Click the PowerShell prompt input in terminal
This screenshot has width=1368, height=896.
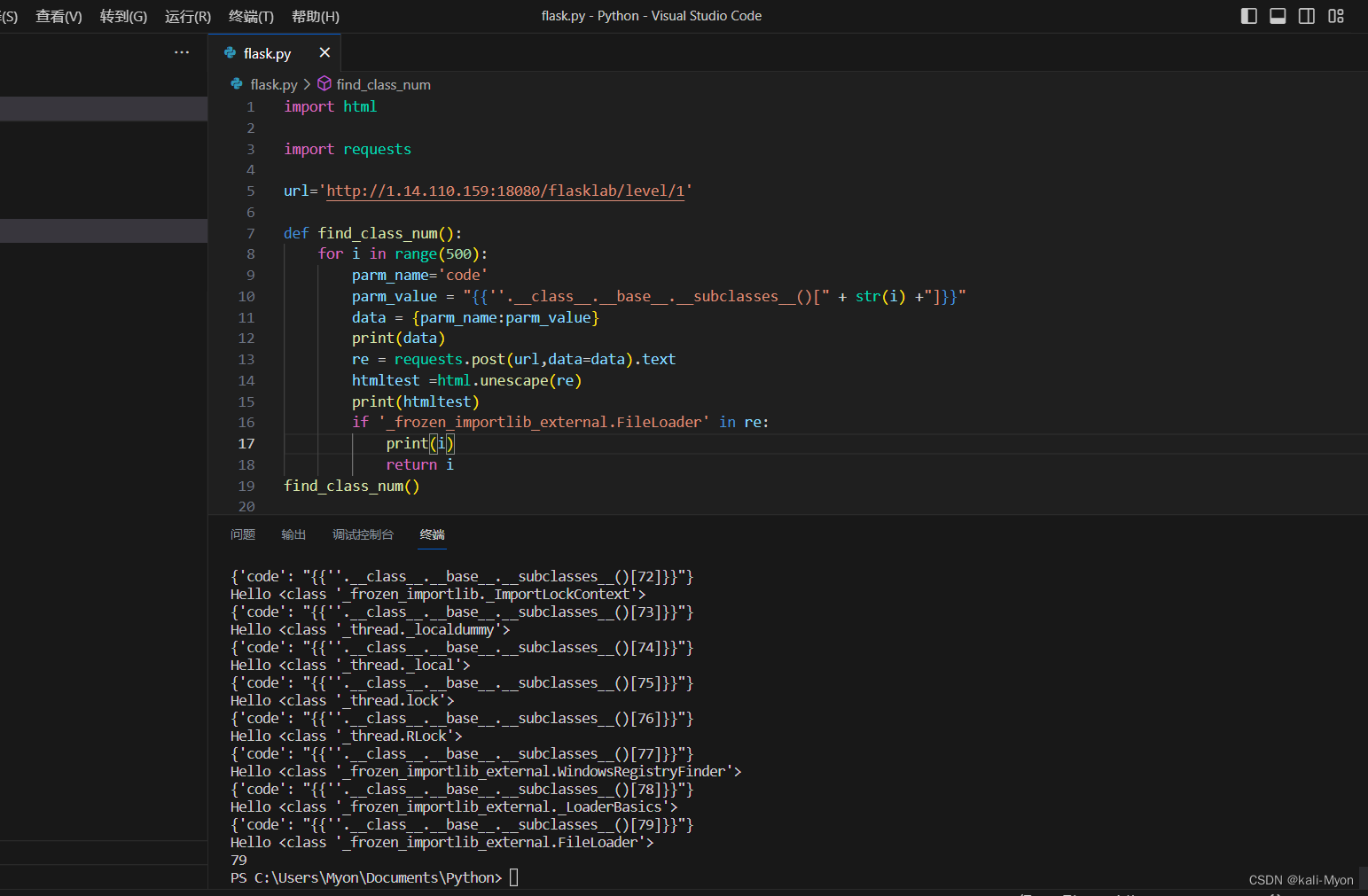513,877
